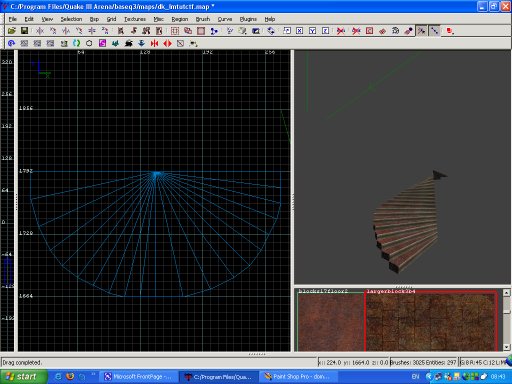Toggle patch drill-down row and column selection
The height and width of the screenshot is (384, 512).
pyautogui.click(x=435, y=31)
